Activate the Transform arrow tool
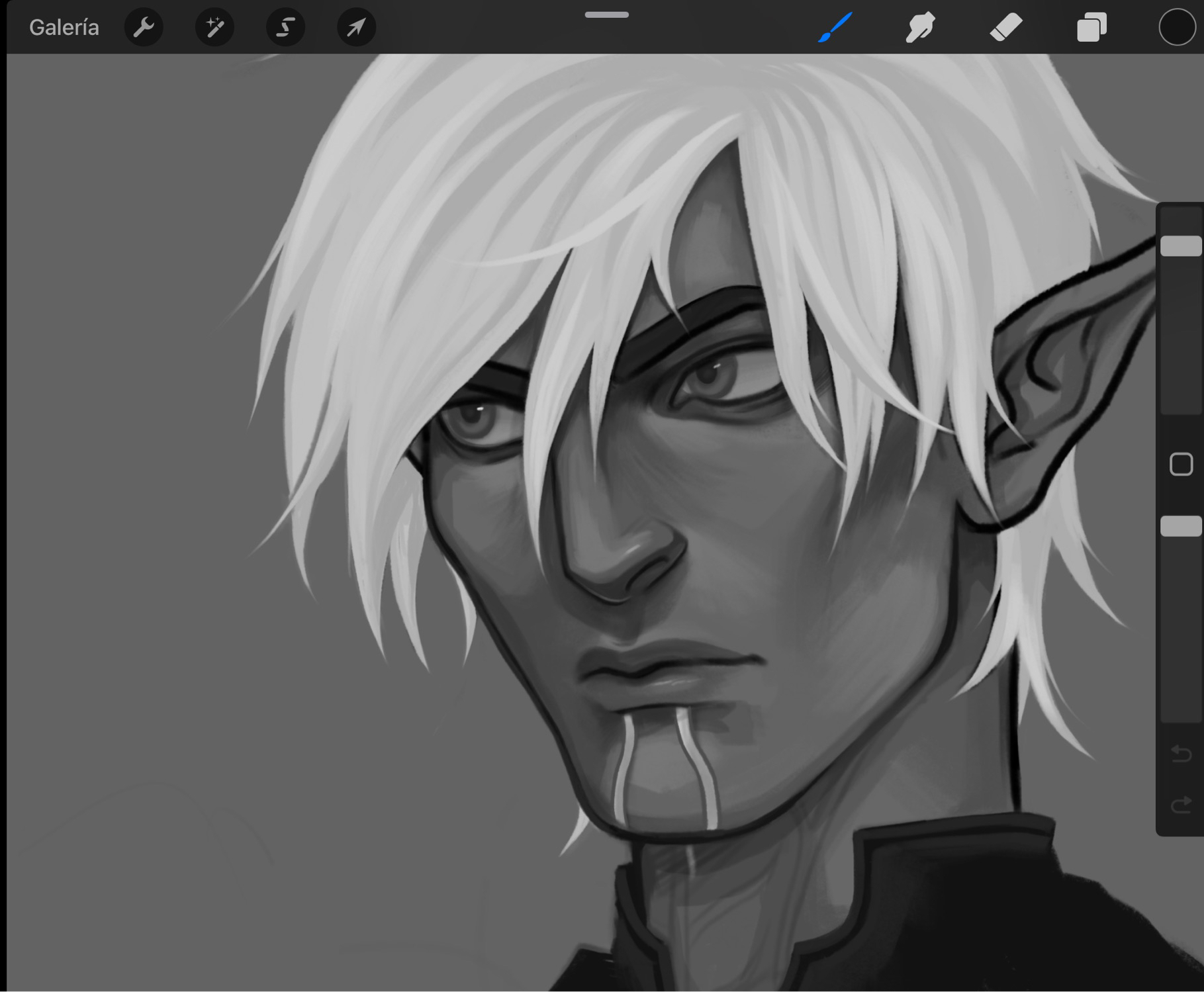 coord(356,28)
